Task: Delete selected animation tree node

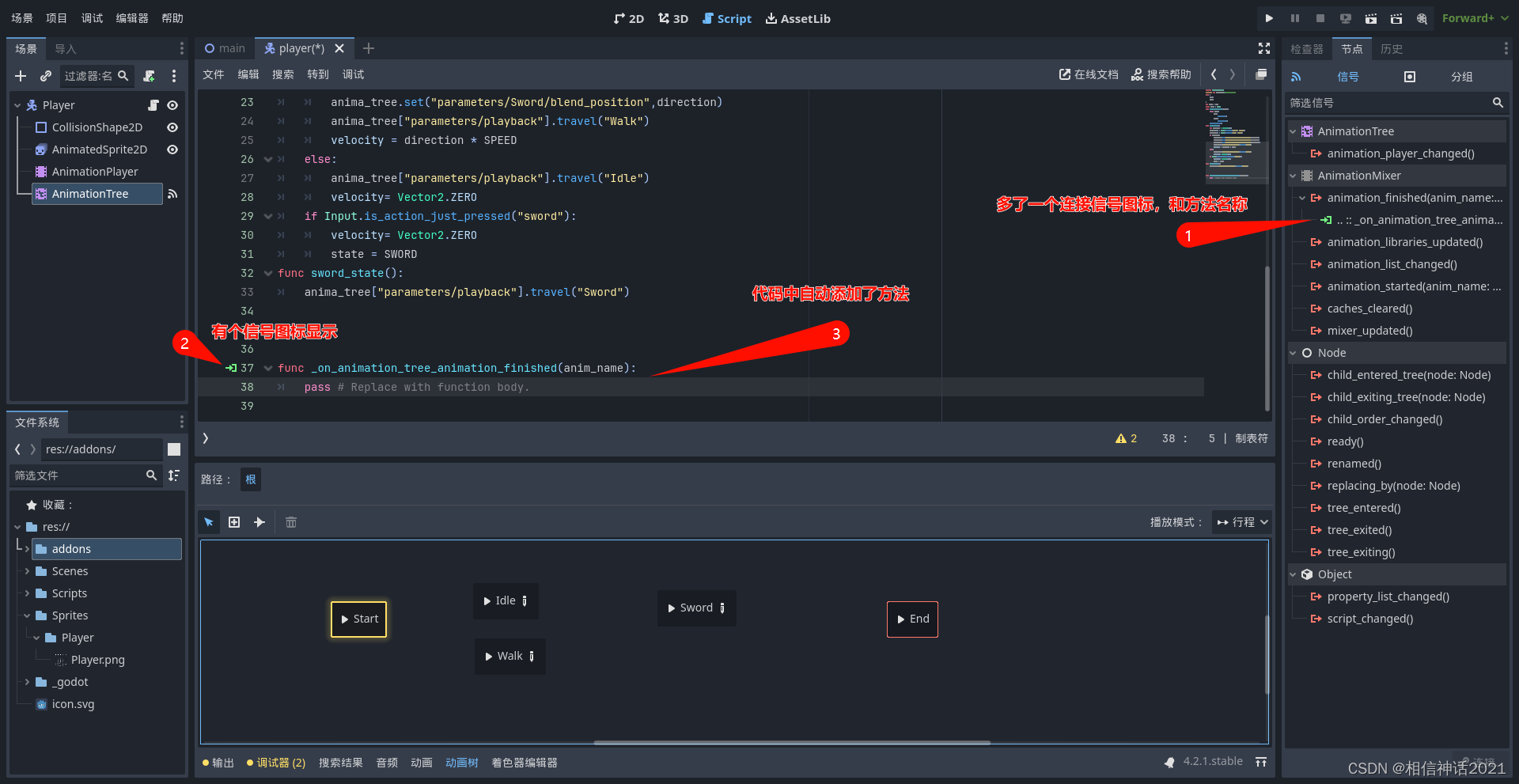Action: 291,522
